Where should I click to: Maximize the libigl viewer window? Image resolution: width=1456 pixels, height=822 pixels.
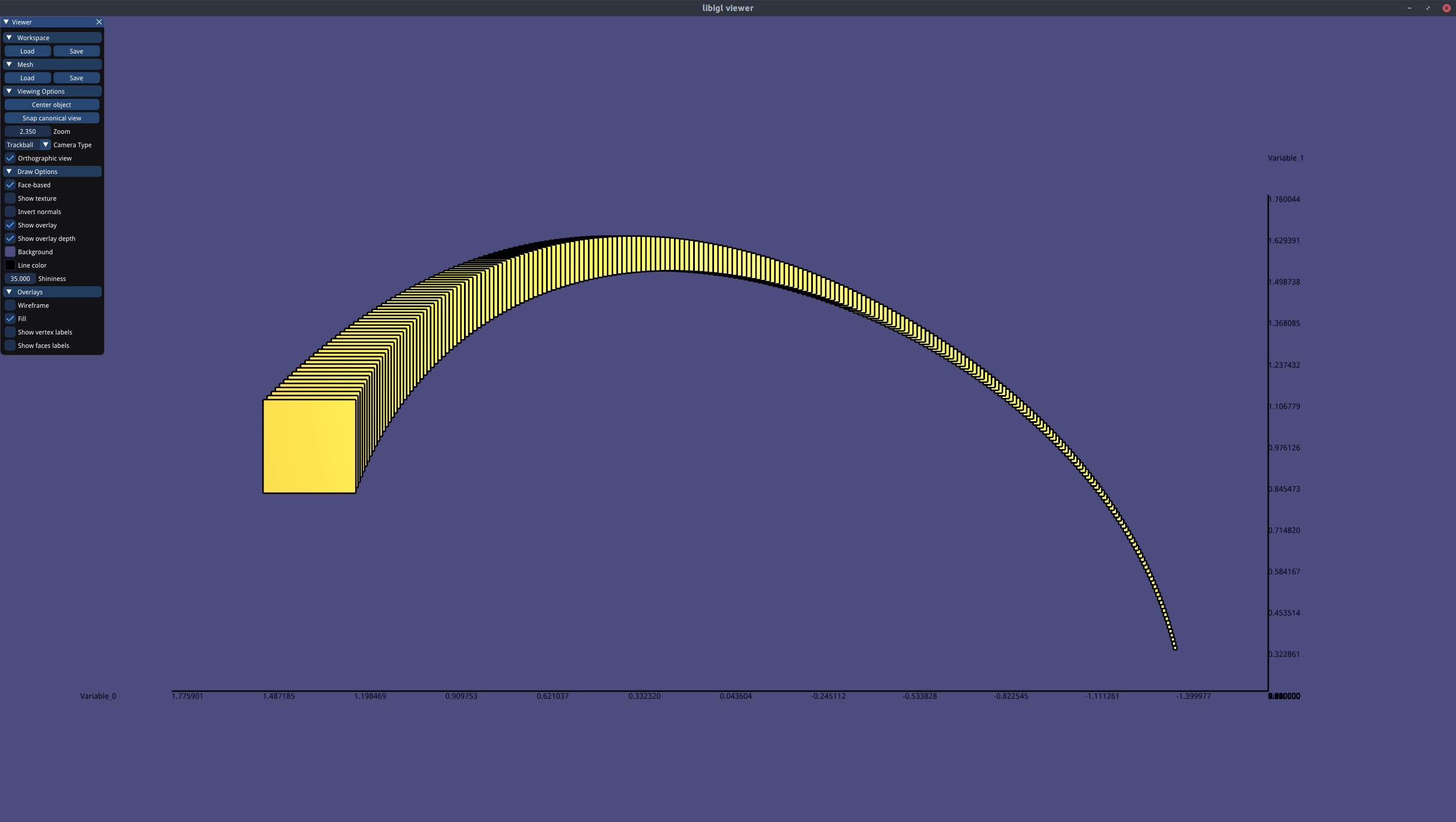pos(1428,8)
